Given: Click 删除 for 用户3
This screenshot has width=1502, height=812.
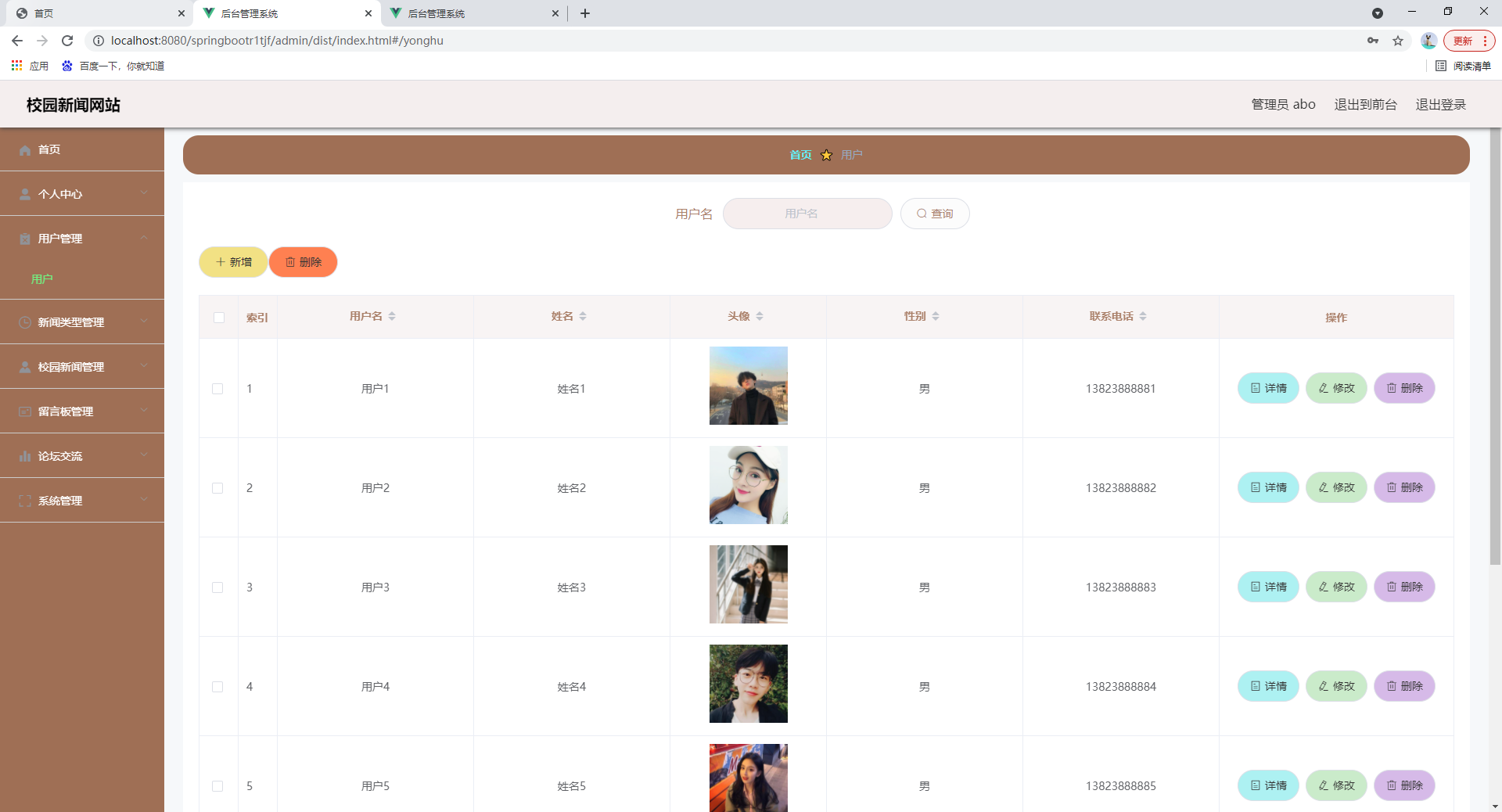Looking at the screenshot, I should [1404, 587].
